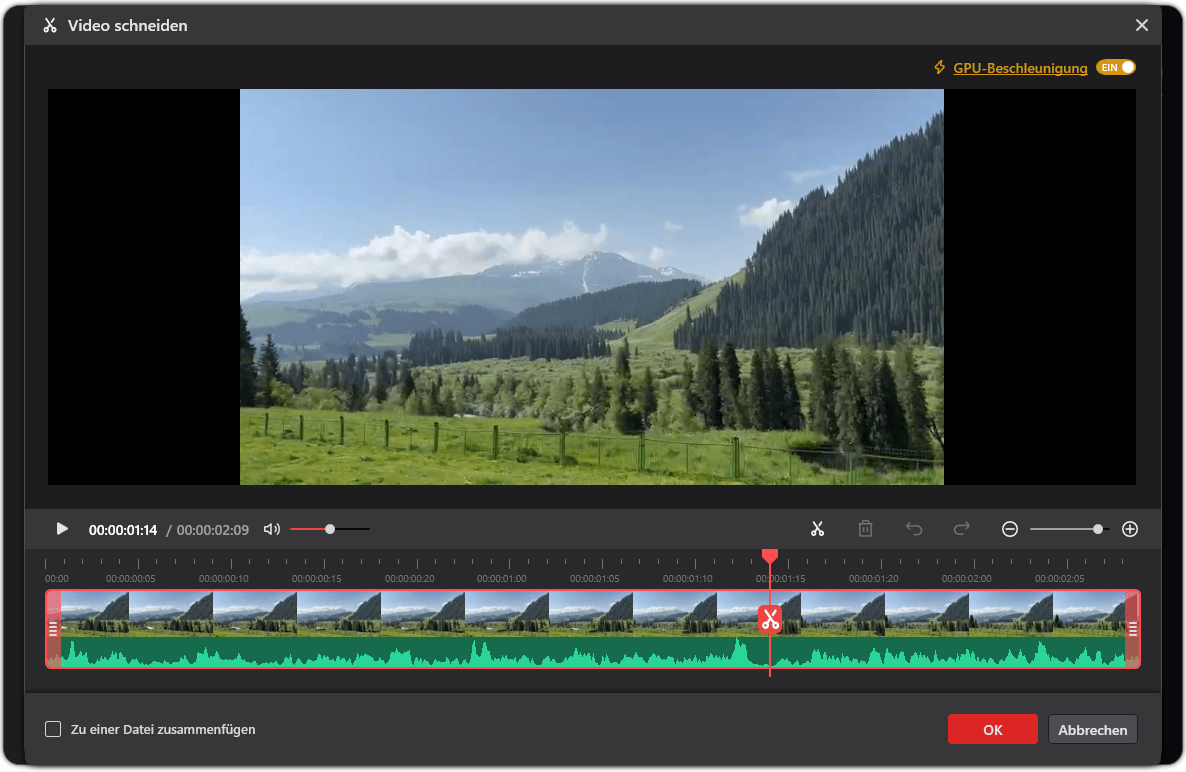This screenshot has height=772, width=1186.
Task: Click the 00:00:00:20 ruler mark
Action: click(409, 578)
